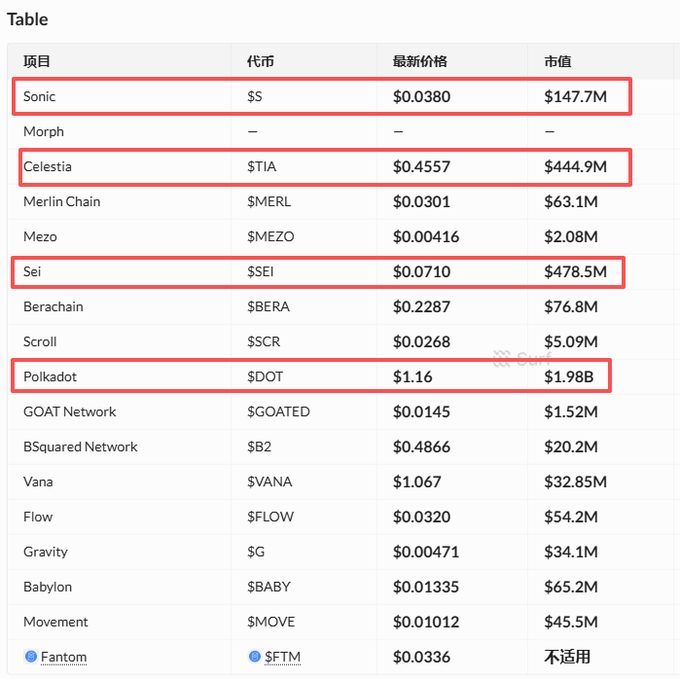
Task: Click GOAT Network market cap $1.52M
Action: [x=571, y=412]
